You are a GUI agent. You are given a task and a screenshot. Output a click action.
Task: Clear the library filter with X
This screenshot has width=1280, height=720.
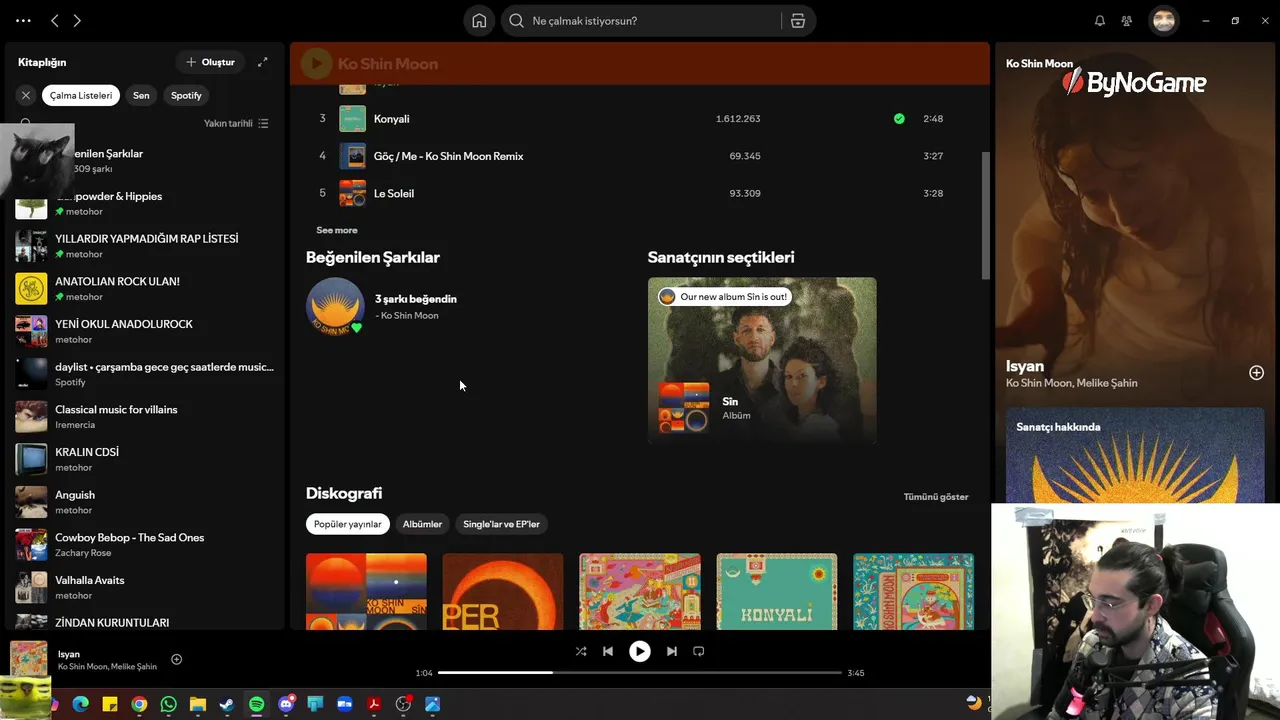click(x=26, y=95)
